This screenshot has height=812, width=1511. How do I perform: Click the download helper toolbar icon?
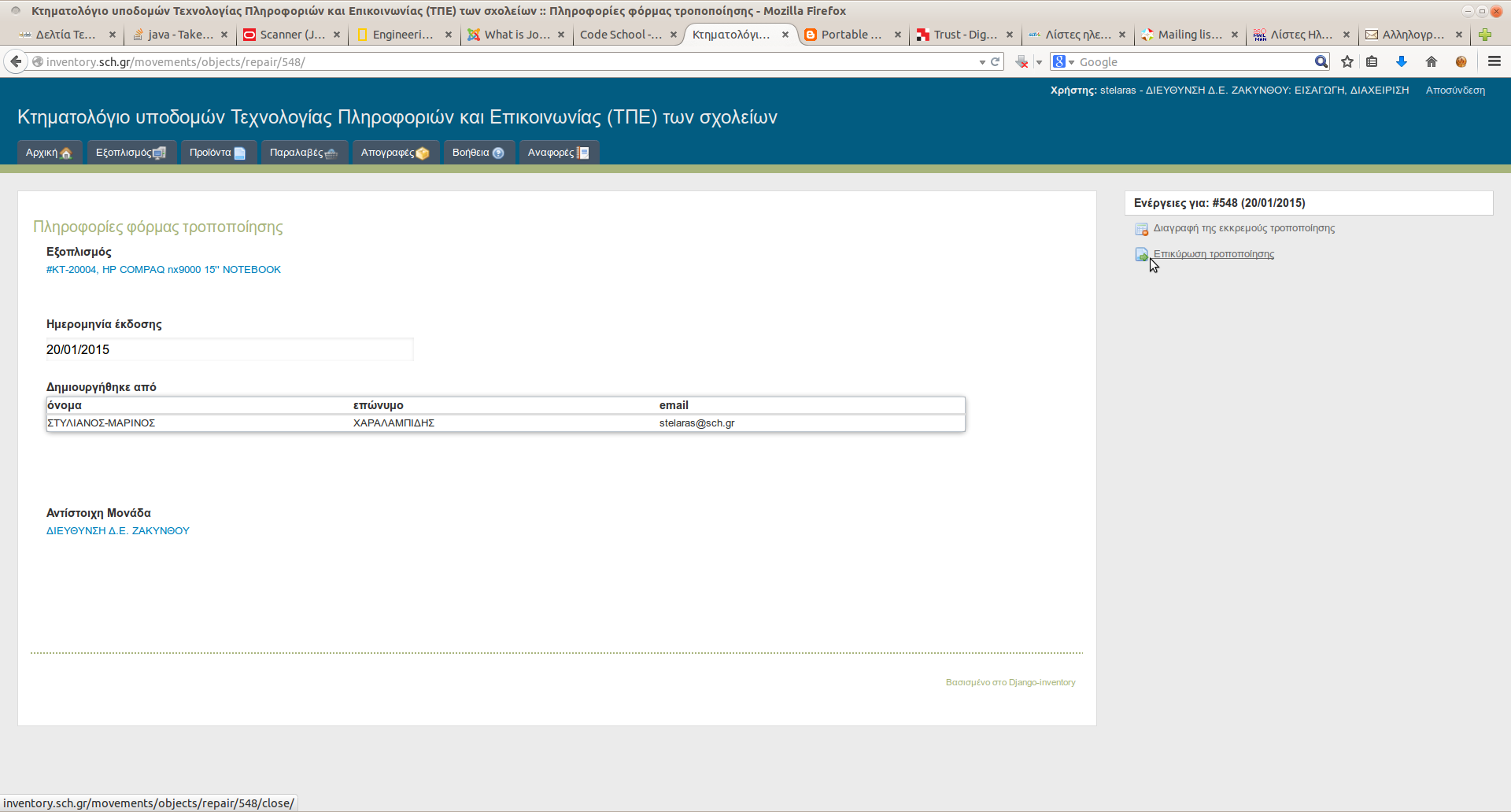pos(1021,61)
